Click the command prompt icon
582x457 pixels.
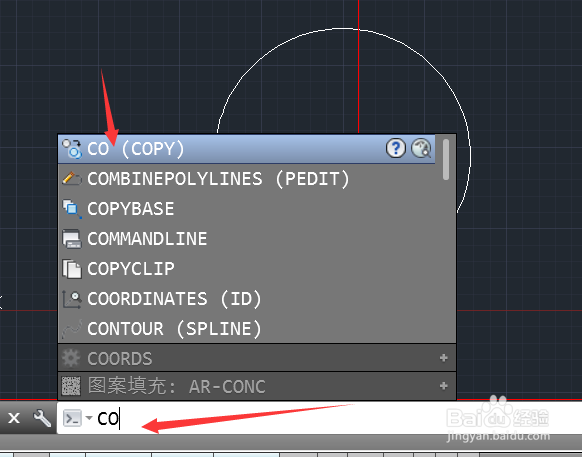pos(72,418)
